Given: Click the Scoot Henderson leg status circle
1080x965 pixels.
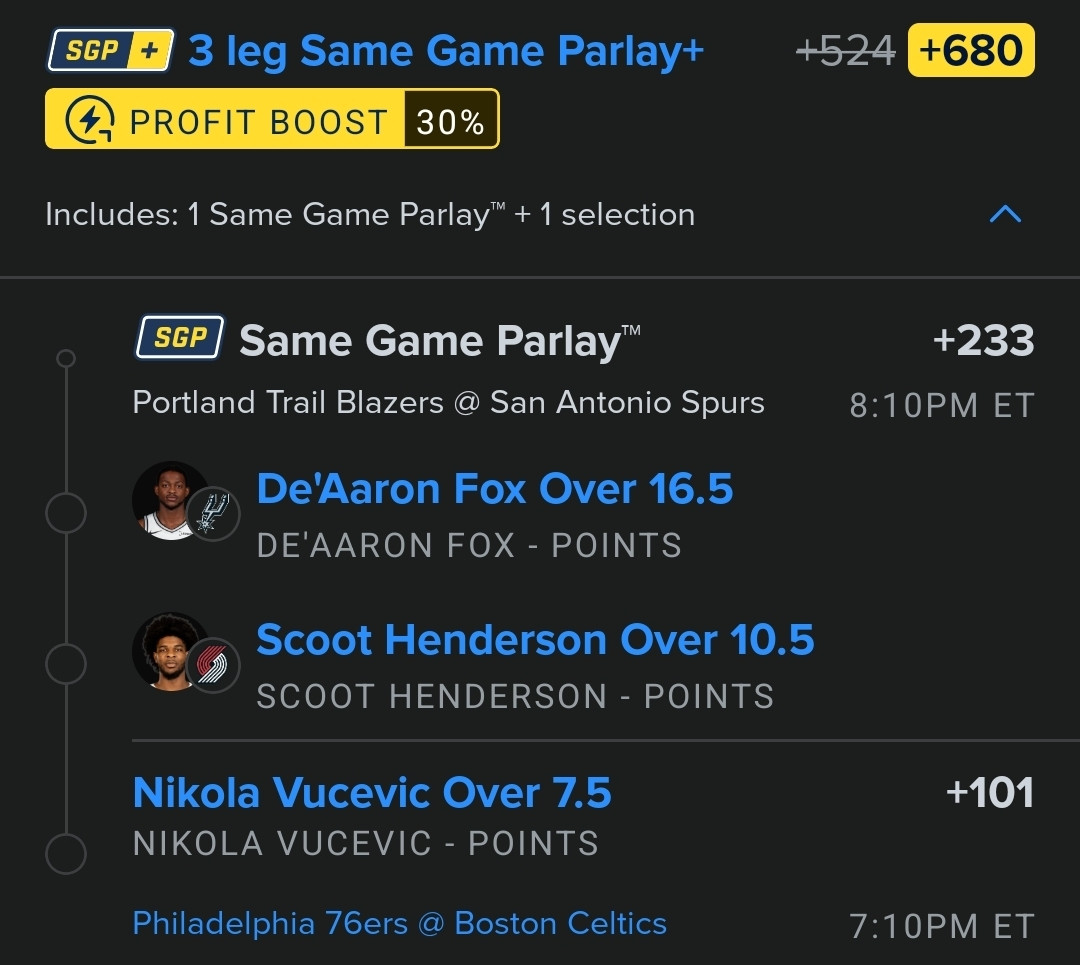Looking at the screenshot, I should pyautogui.click(x=65, y=664).
